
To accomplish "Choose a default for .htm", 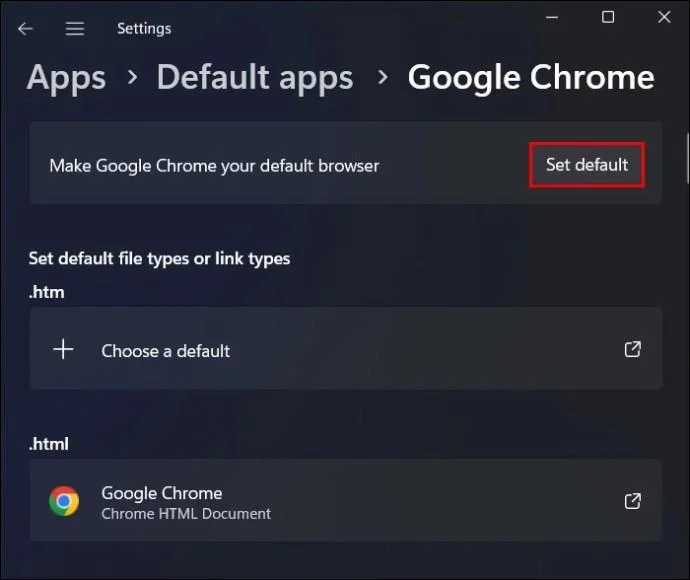I will point(345,348).
